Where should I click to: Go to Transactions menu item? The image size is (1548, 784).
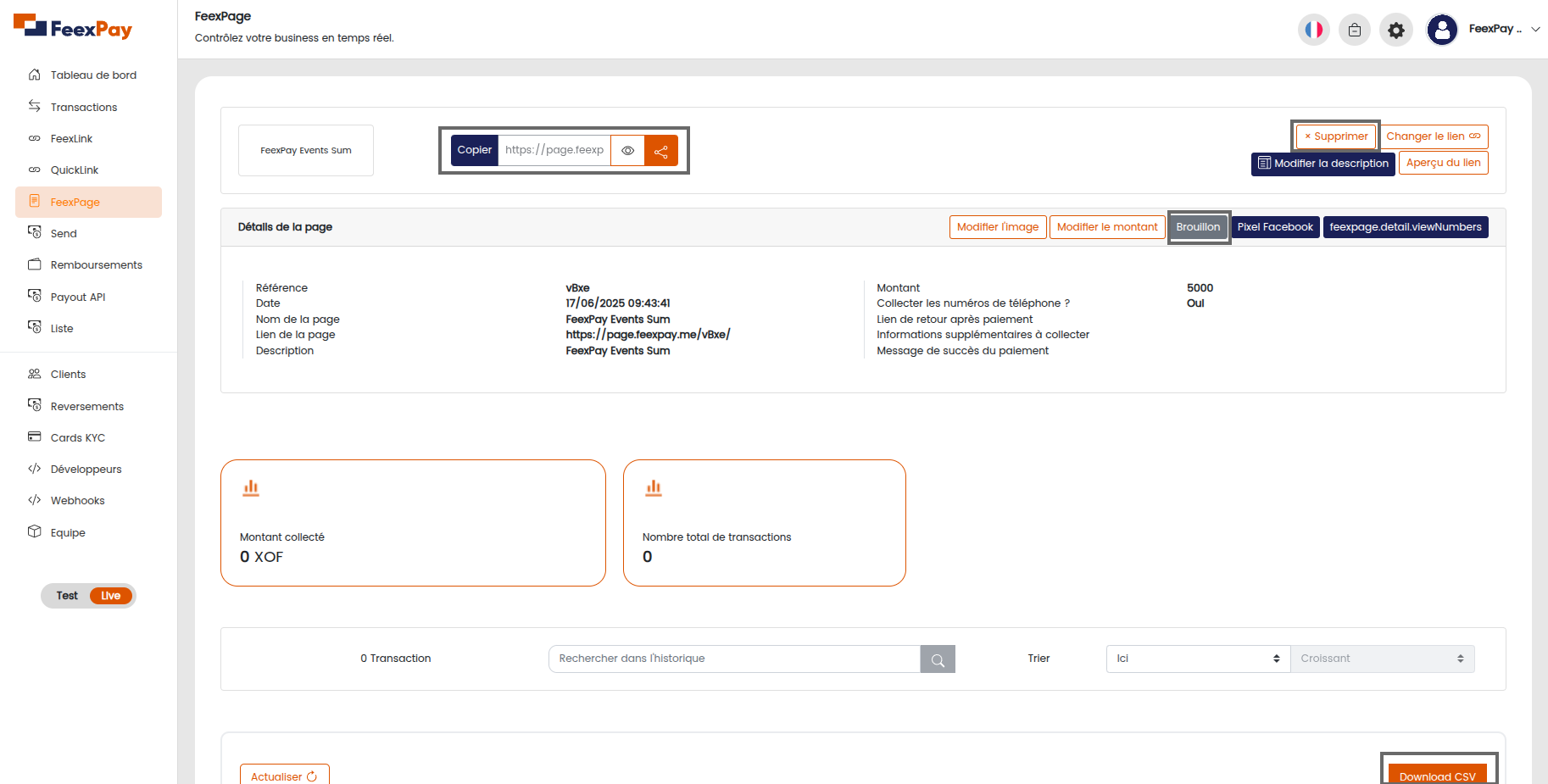[x=88, y=107]
